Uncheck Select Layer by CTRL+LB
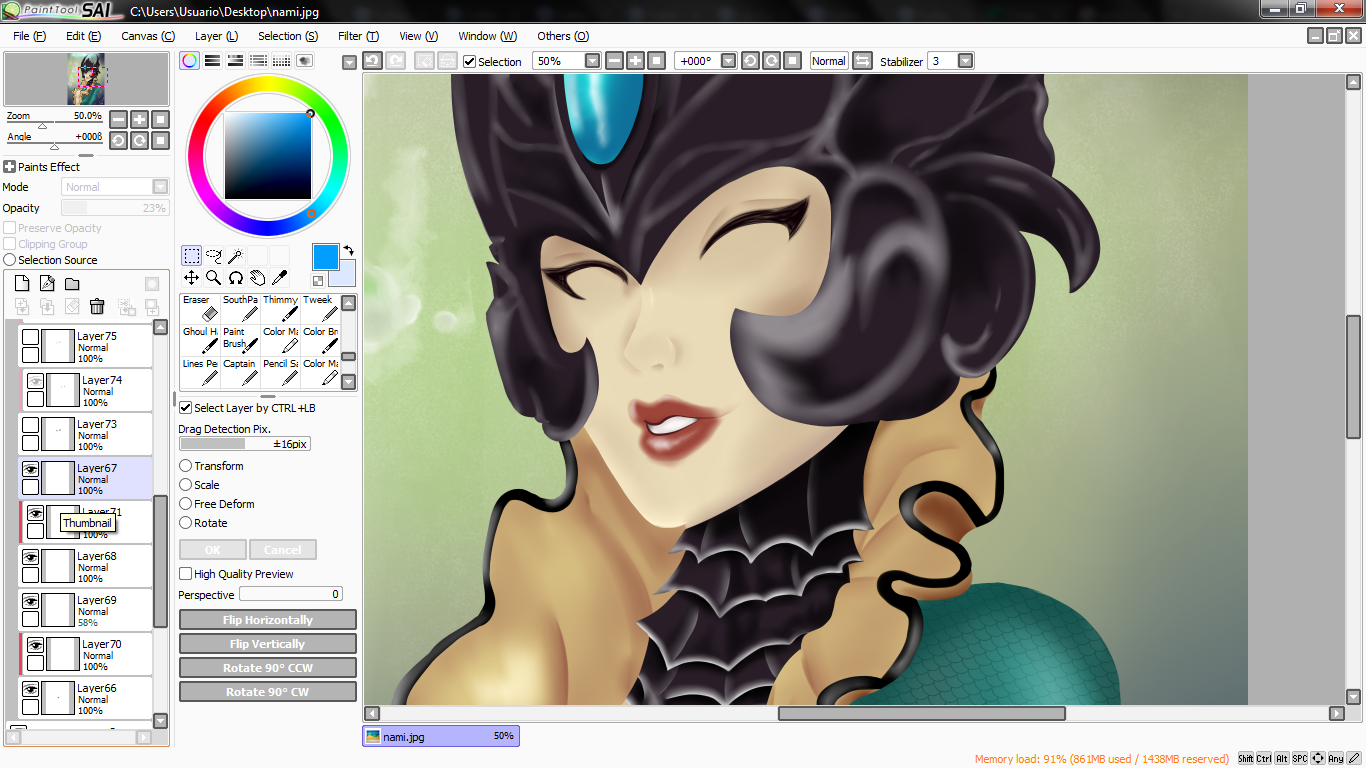Viewport: 1366px width, 768px height. [185, 408]
